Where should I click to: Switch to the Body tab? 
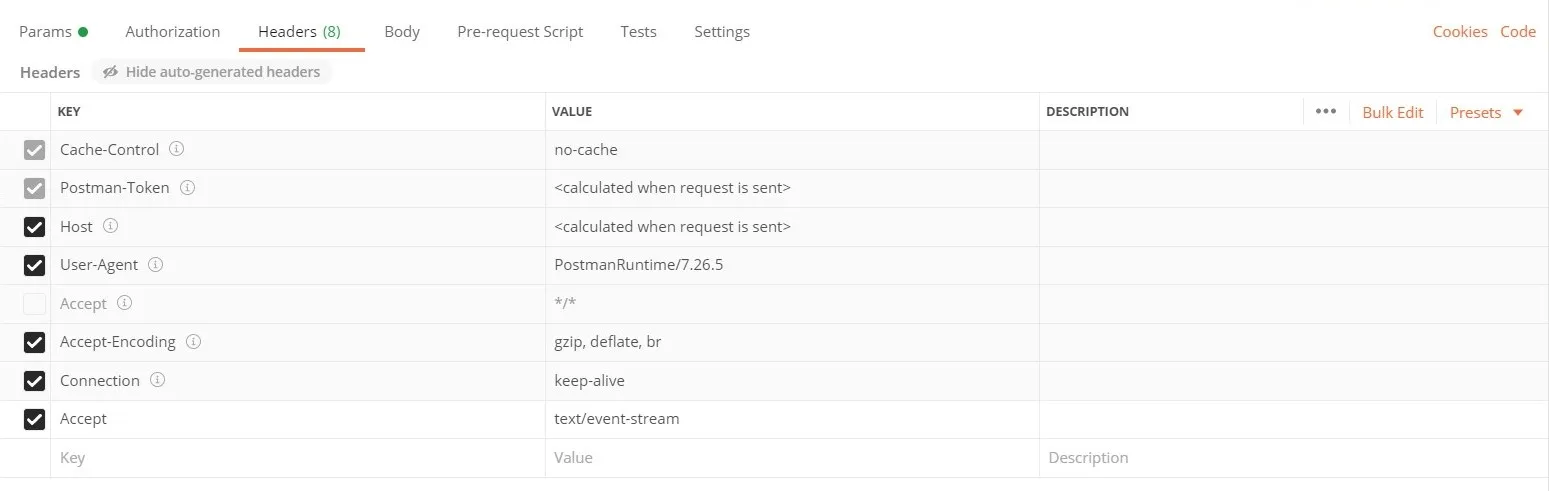402,32
